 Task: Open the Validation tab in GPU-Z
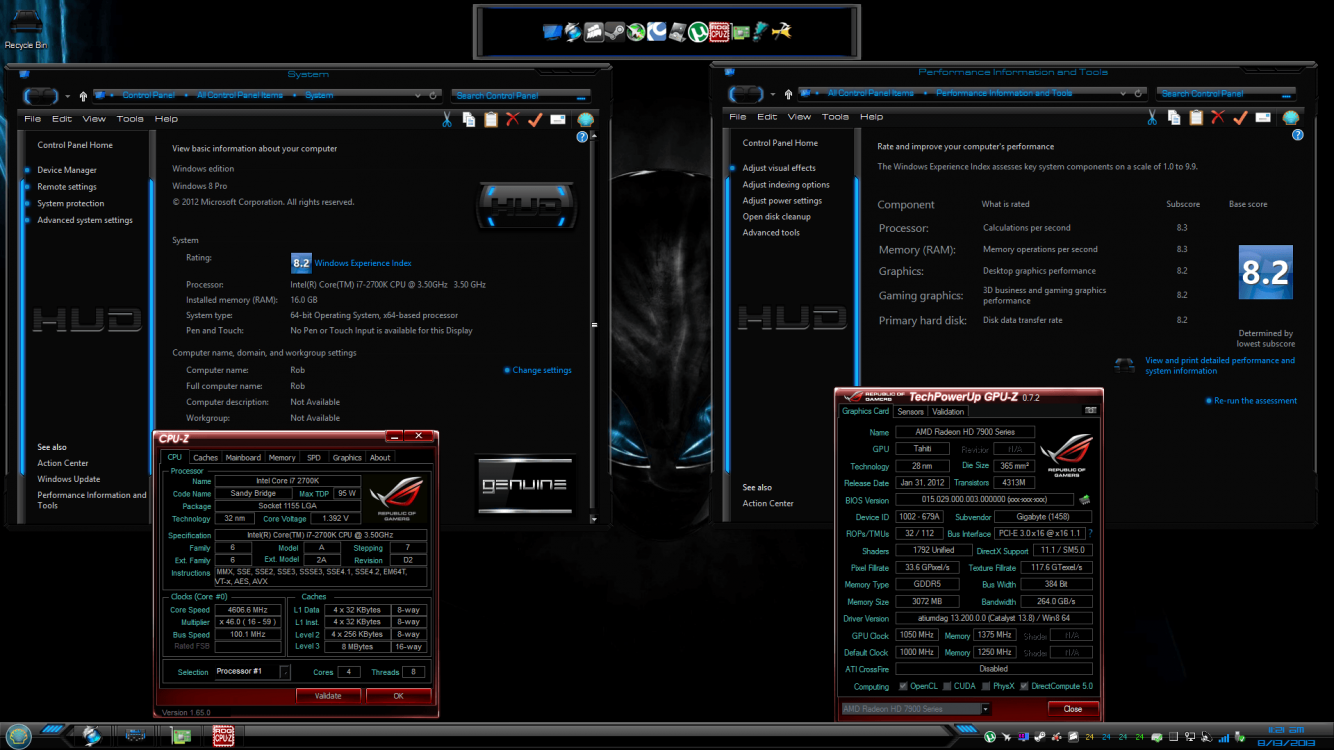click(948, 411)
